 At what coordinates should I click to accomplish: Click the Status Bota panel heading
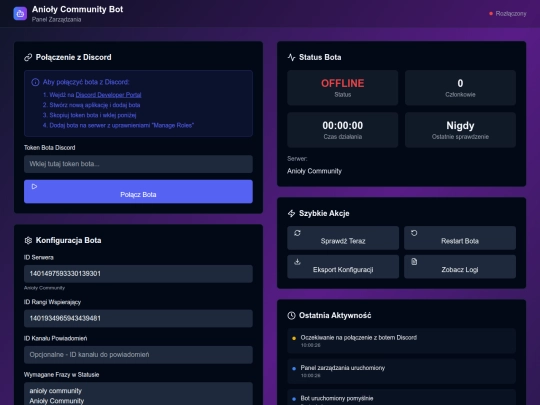320,58
